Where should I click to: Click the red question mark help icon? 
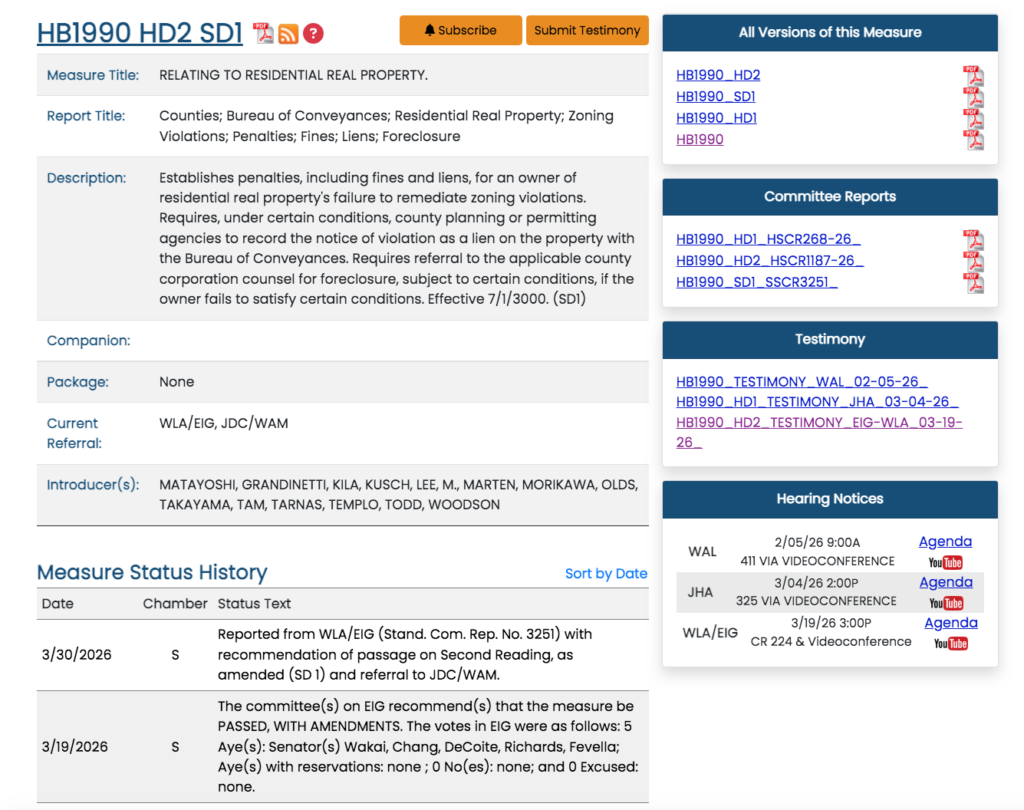(313, 34)
